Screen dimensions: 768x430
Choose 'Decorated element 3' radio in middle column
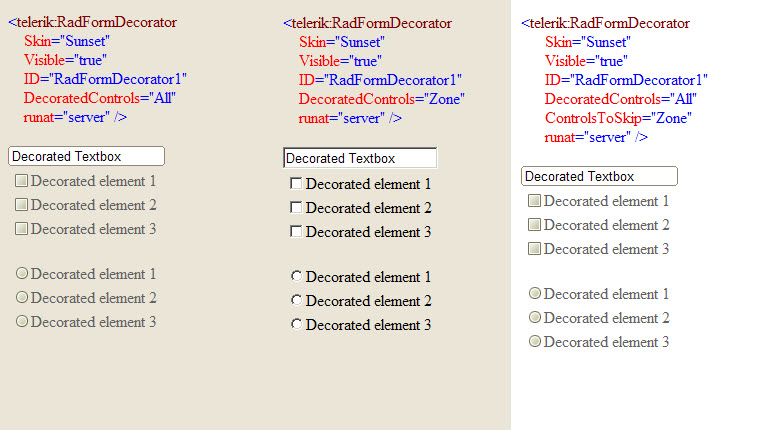pyautogui.click(x=296, y=324)
